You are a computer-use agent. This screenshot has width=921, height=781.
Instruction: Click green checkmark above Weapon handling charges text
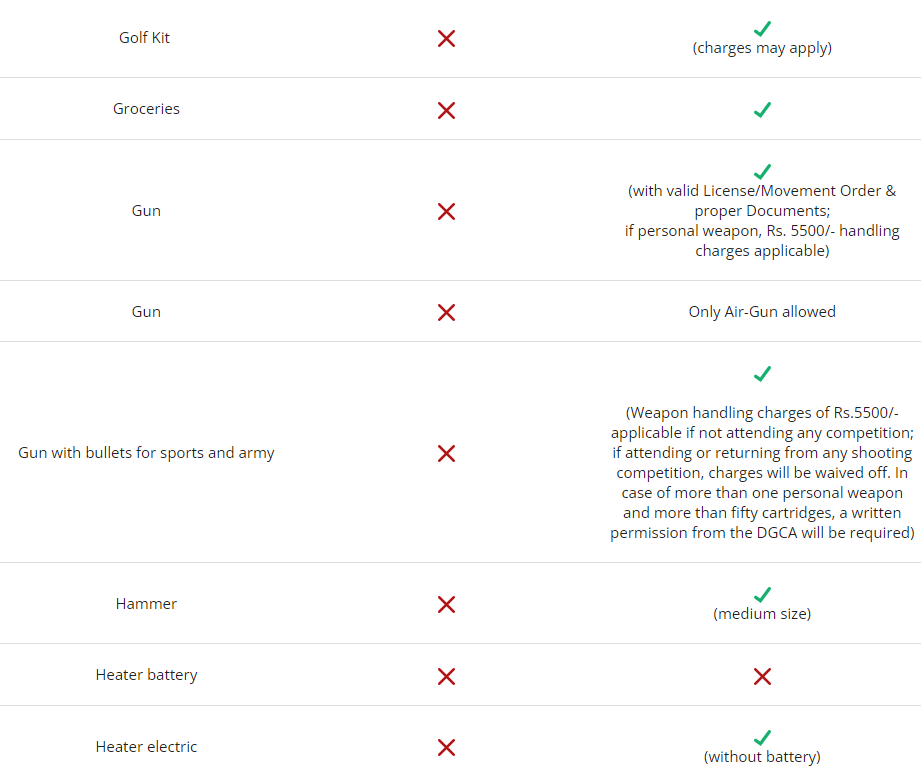[x=762, y=373]
